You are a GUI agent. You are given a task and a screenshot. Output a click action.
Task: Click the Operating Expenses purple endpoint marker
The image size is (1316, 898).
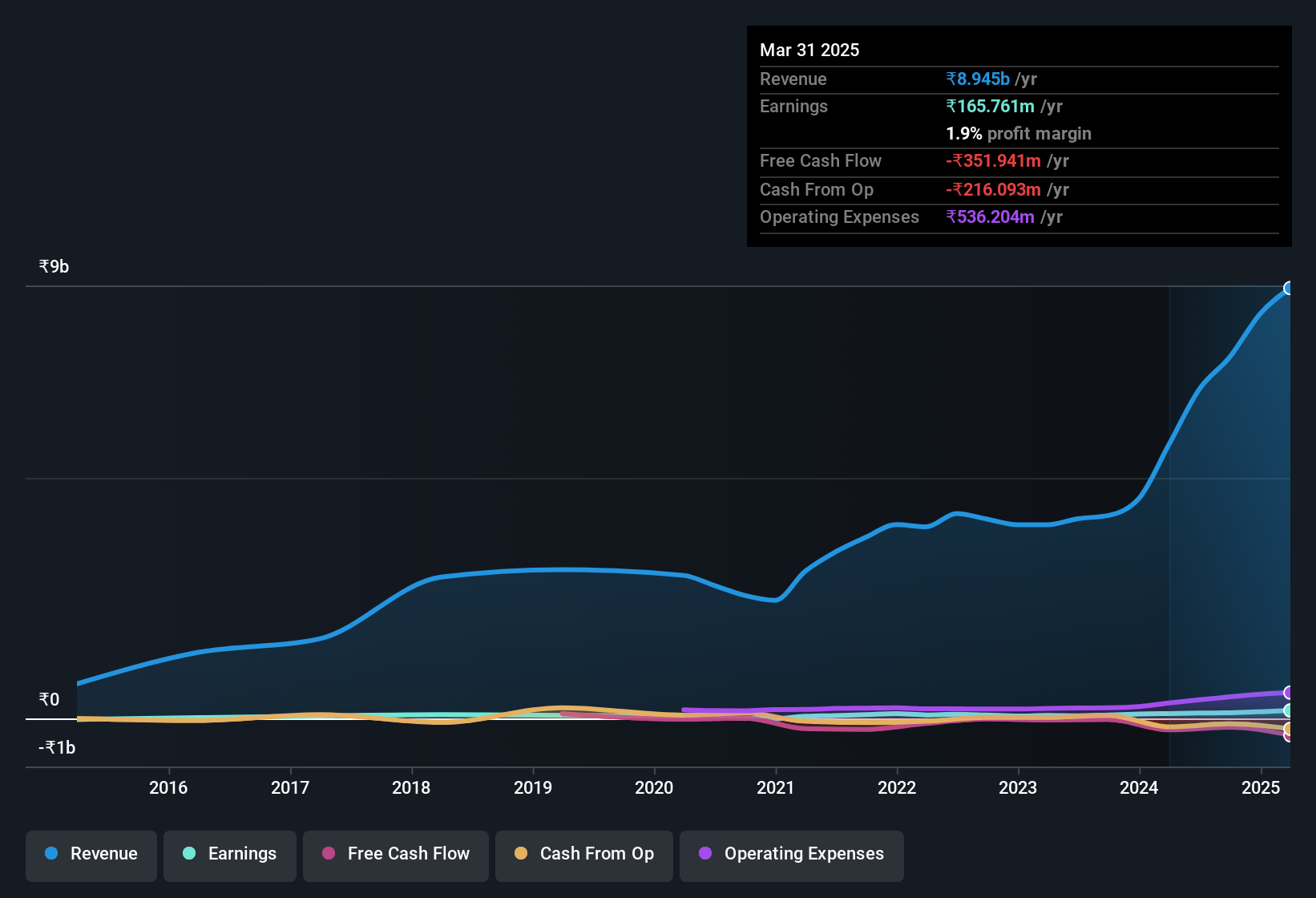click(1289, 693)
